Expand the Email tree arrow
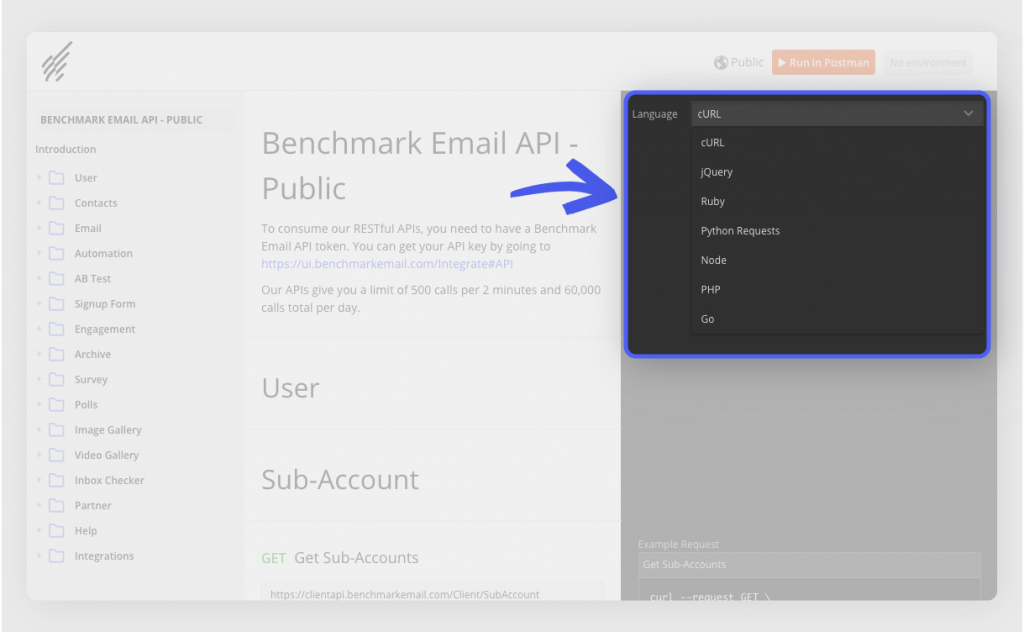Screen dimensions: 1024x632 tap(39, 227)
